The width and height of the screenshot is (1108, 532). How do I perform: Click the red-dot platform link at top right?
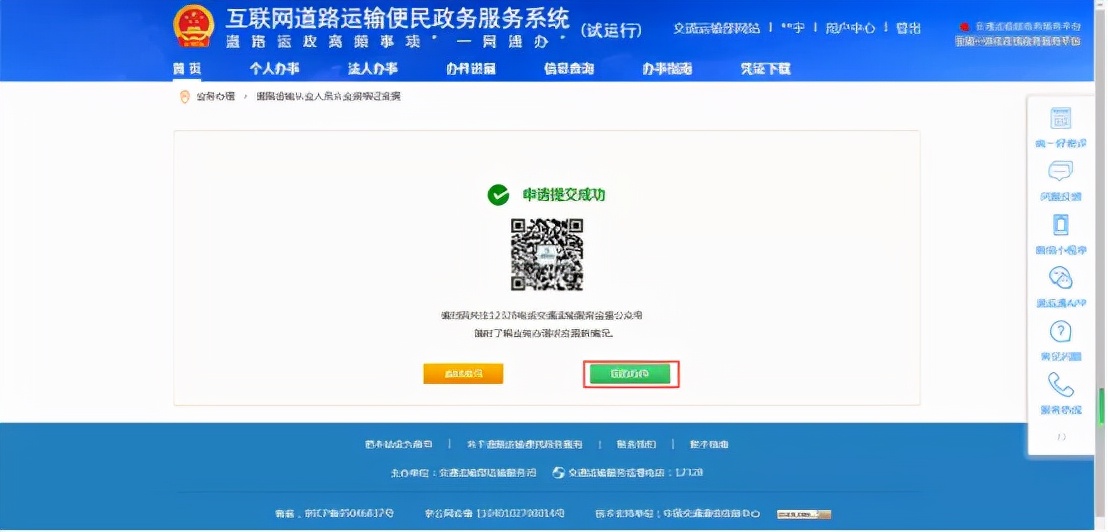click(1018, 27)
